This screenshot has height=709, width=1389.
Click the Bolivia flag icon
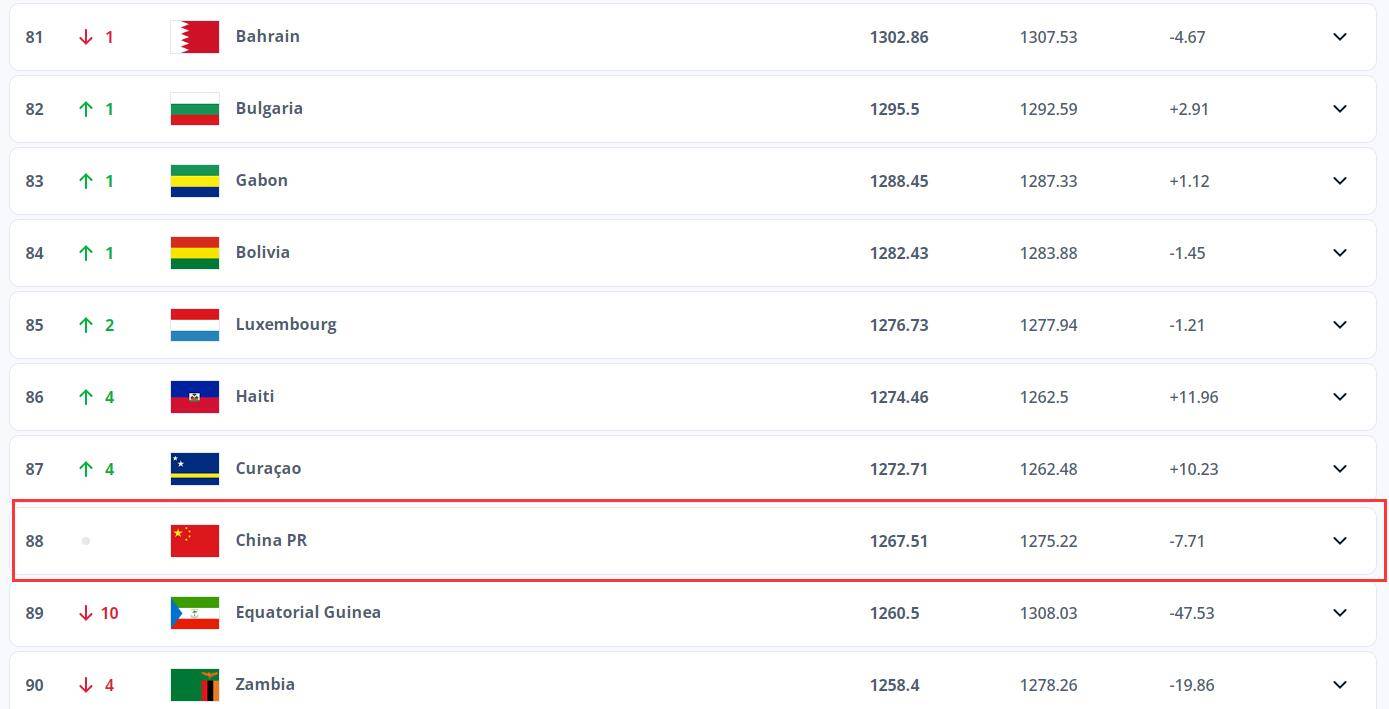(x=195, y=253)
